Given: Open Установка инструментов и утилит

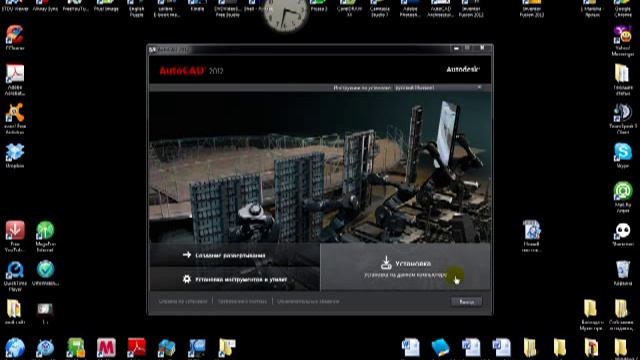Looking at the screenshot, I should 241,280.
